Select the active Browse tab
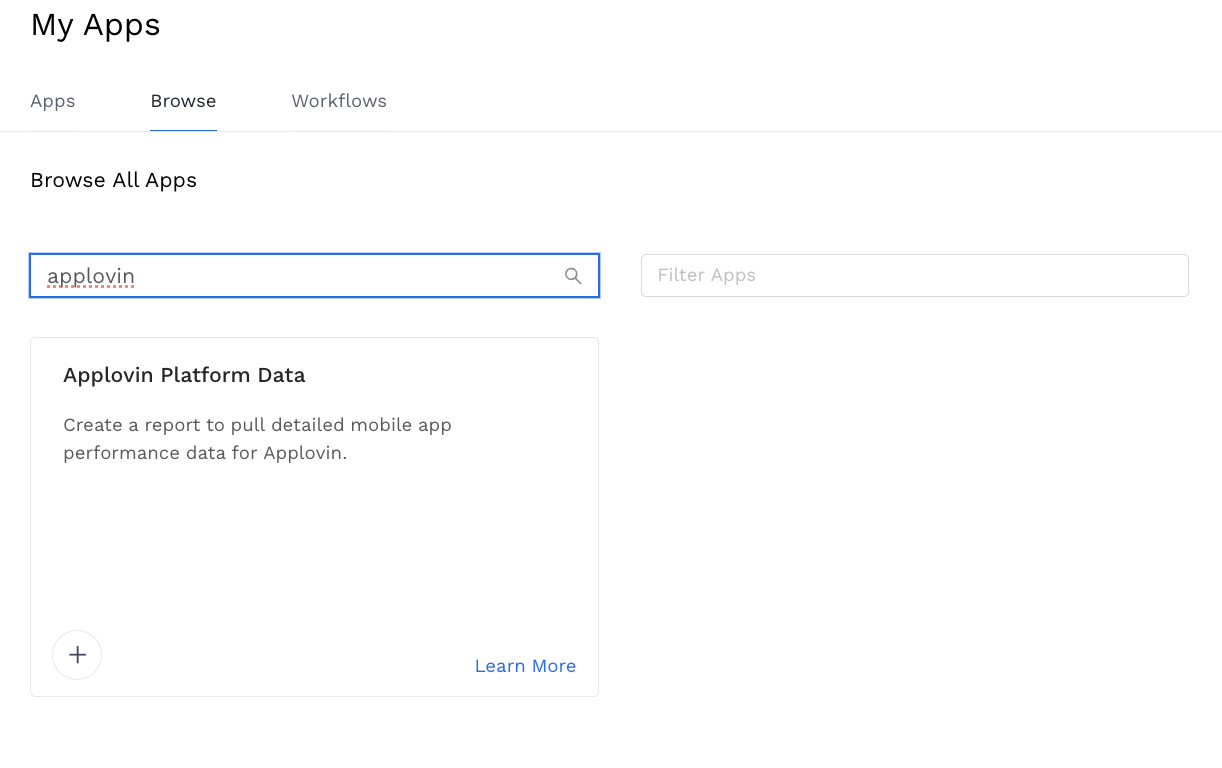This screenshot has width=1222, height=768. [x=183, y=100]
